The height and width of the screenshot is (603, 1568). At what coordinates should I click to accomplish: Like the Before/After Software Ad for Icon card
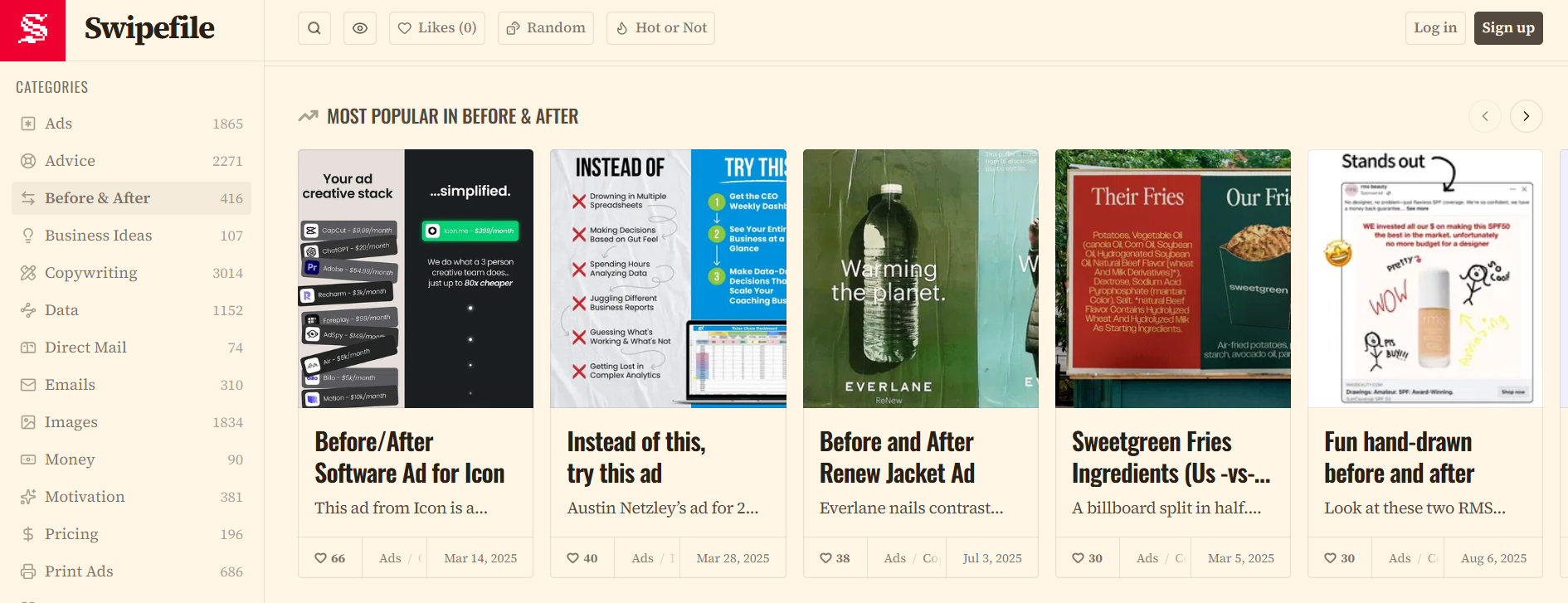pyautogui.click(x=330, y=558)
